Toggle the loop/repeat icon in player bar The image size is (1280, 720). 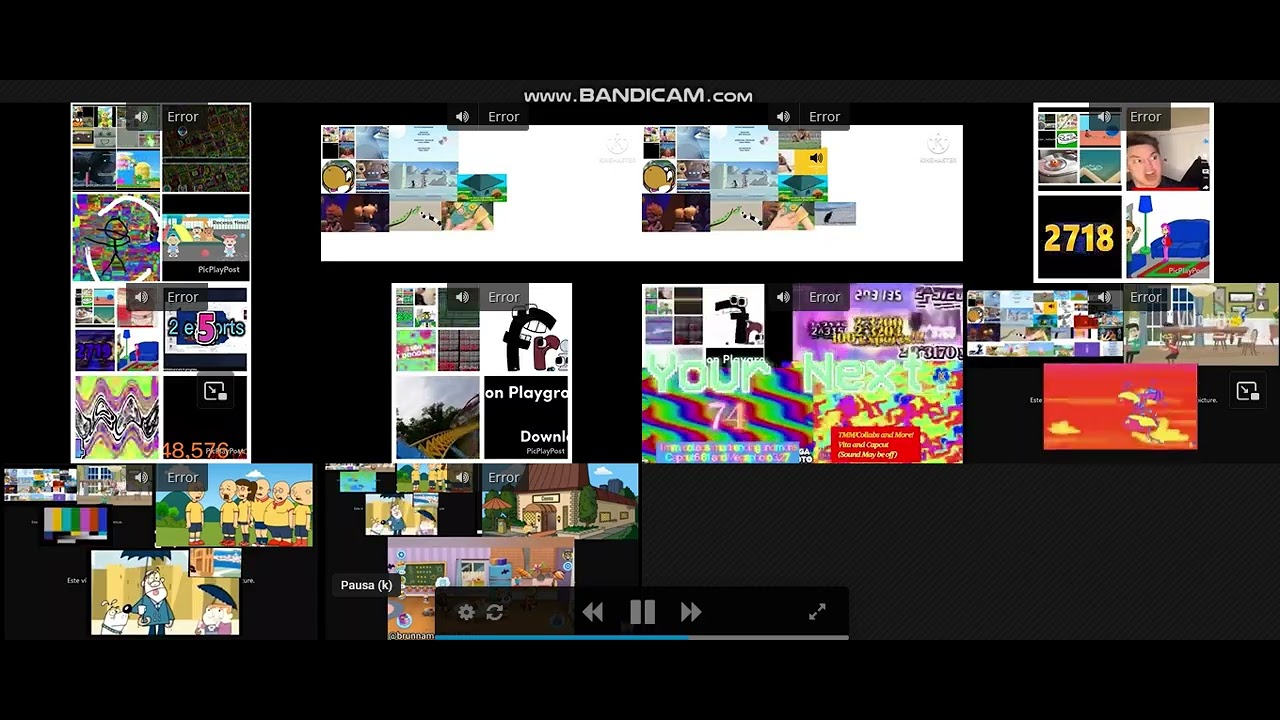tap(495, 612)
